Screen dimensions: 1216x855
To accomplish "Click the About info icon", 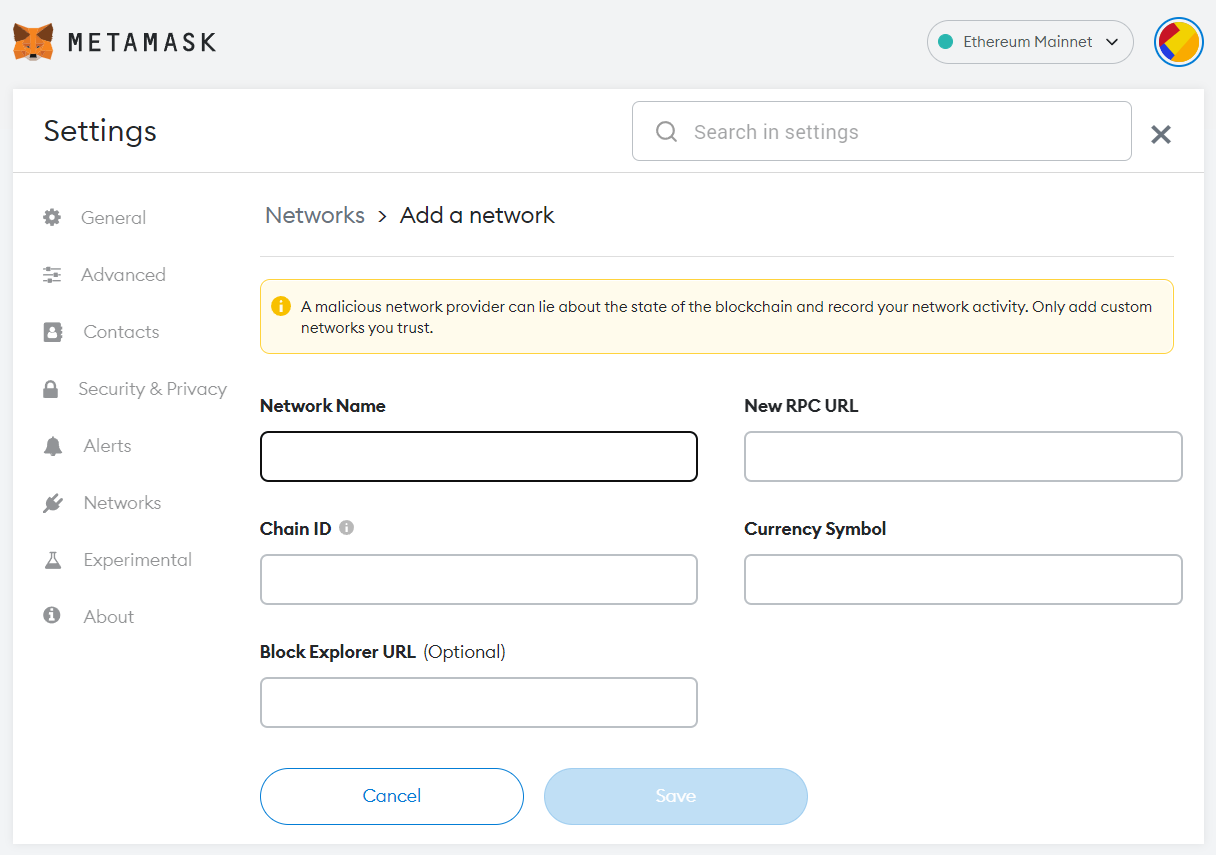I will coord(52,615).
